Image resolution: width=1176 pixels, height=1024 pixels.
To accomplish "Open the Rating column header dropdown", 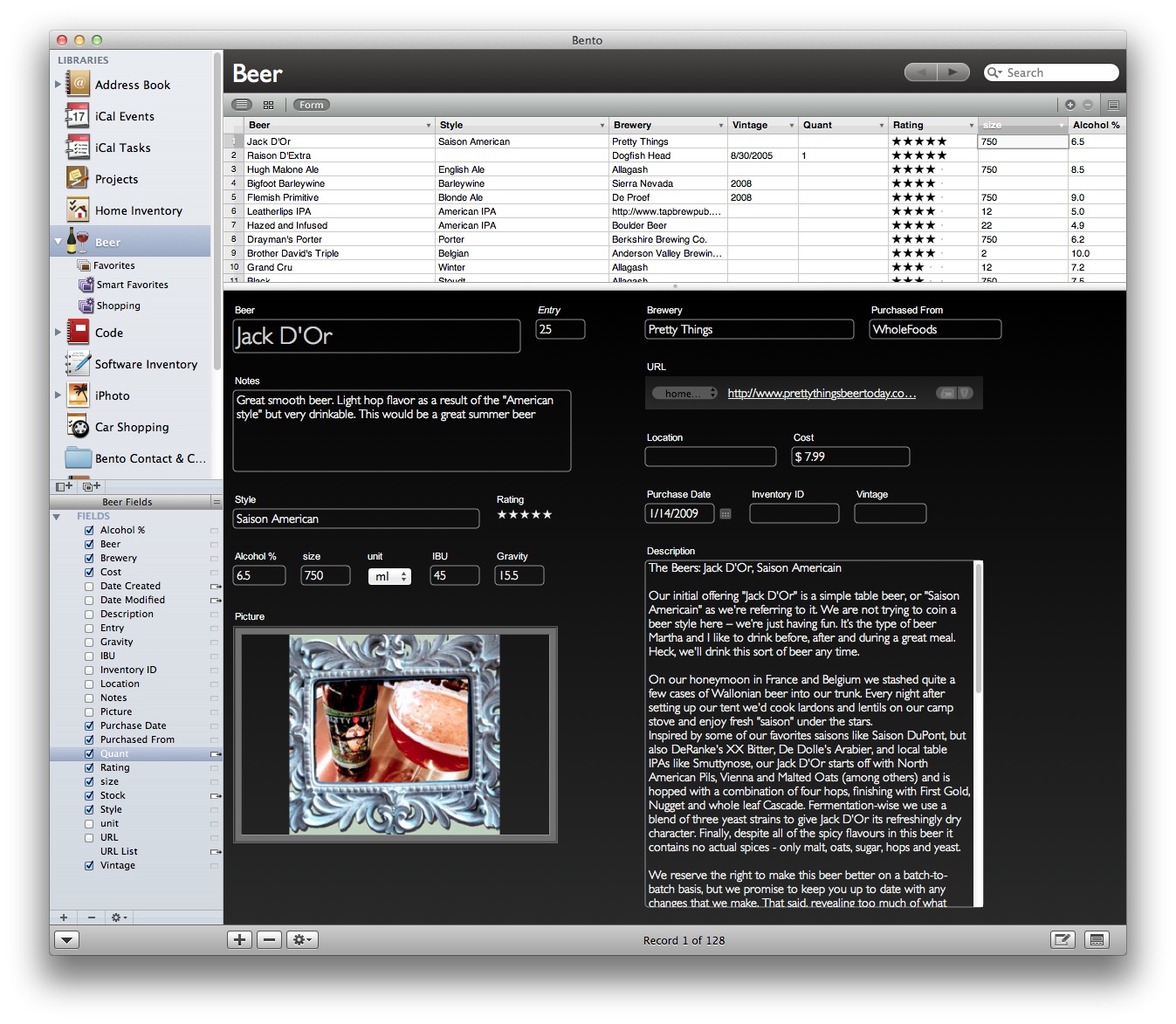I will 972,126.
